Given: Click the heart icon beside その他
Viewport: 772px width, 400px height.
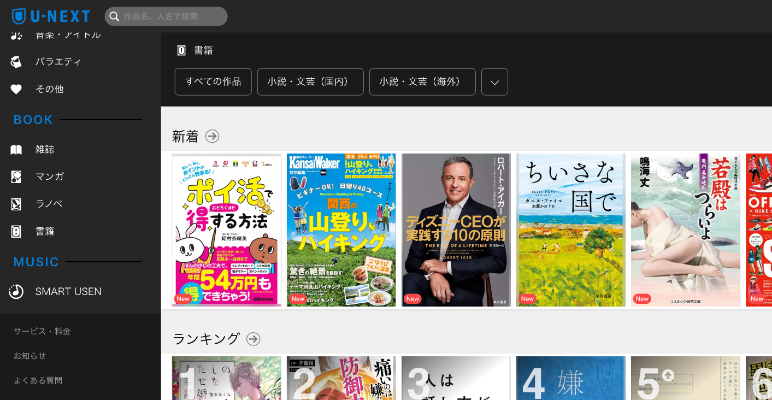Looking at the screenshot, I should (x=16, y=89).
